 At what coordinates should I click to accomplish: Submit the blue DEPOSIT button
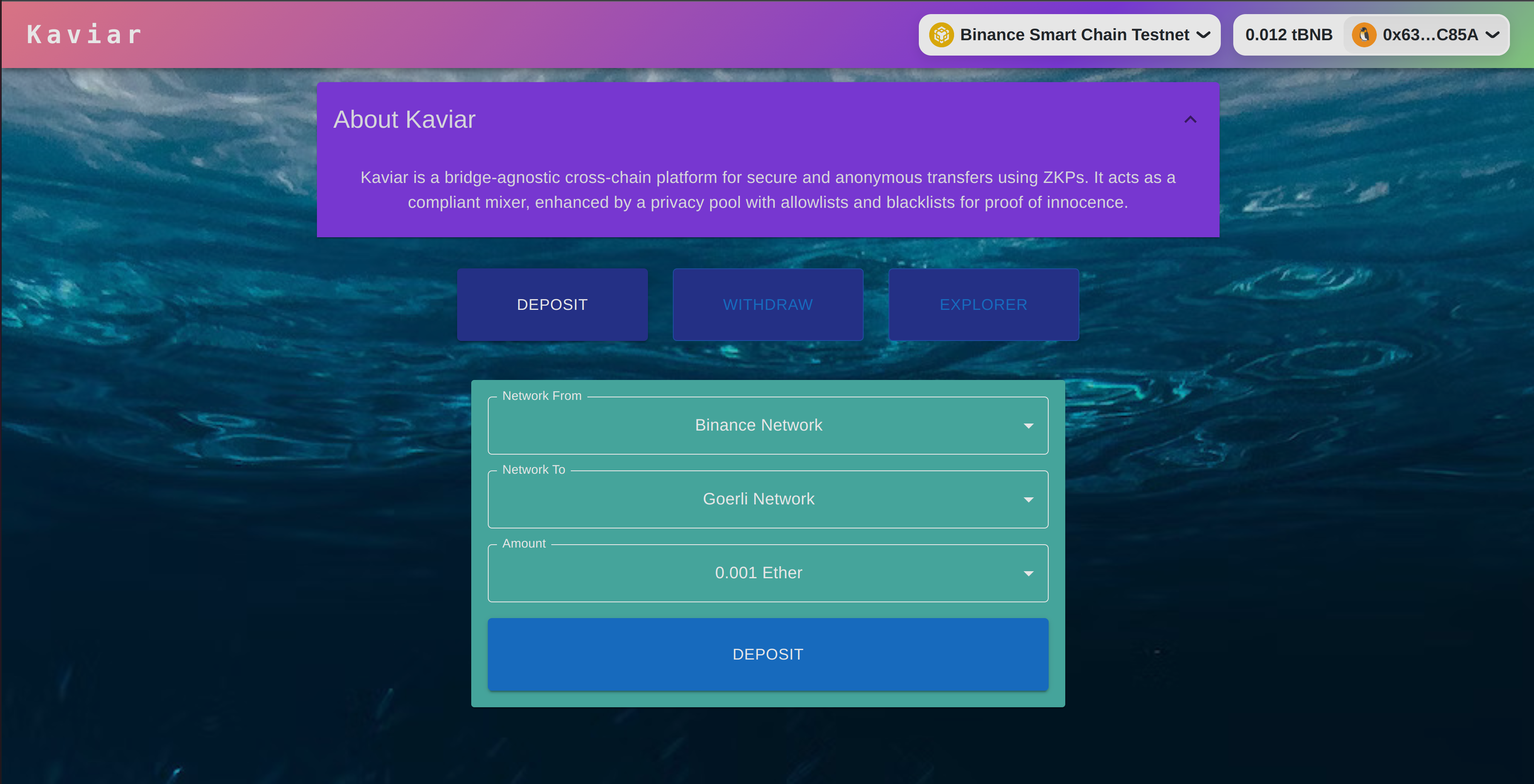pyautogui.click(x=767, y=654)
